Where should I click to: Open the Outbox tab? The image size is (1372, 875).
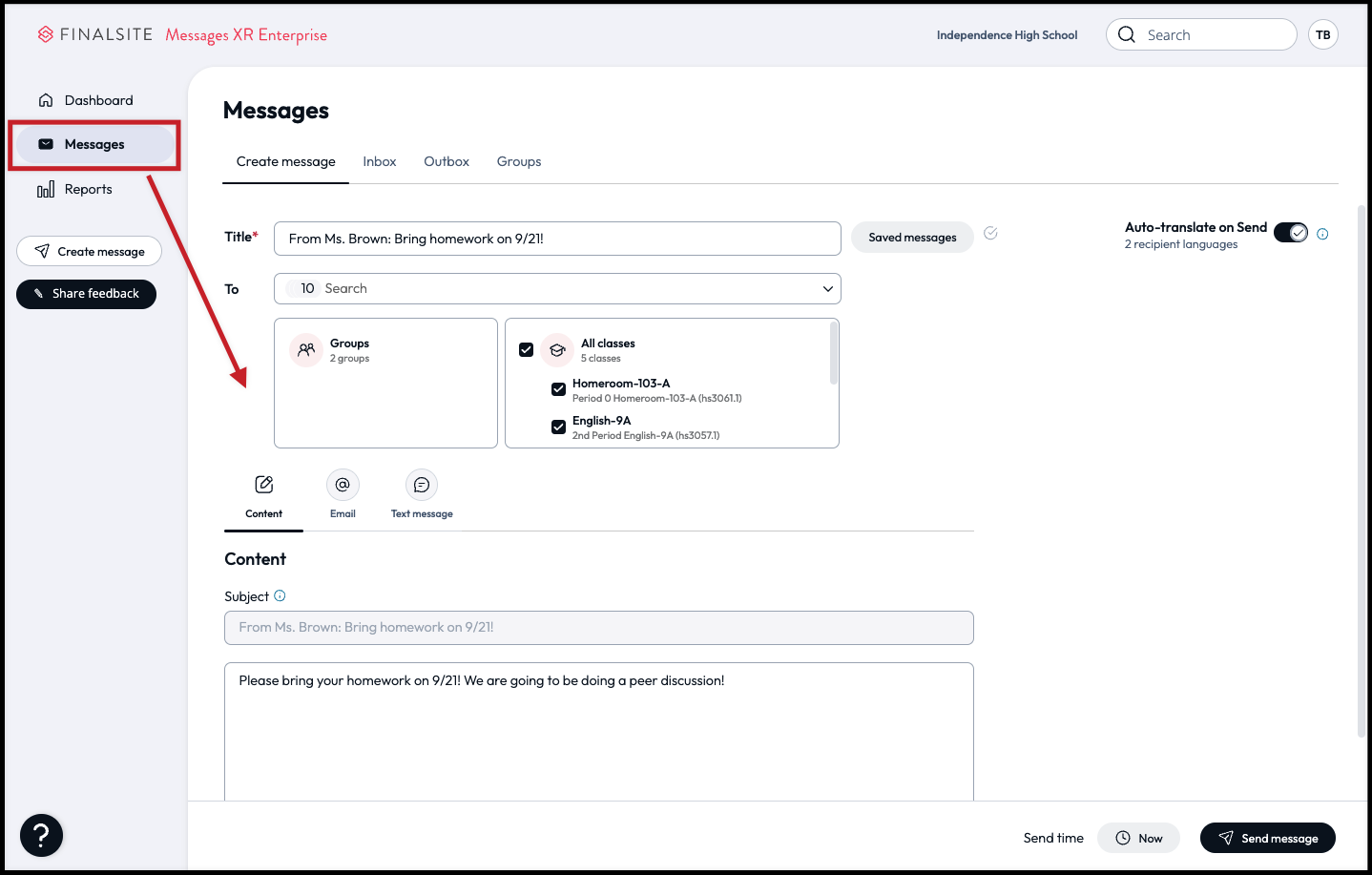[447, 161]
